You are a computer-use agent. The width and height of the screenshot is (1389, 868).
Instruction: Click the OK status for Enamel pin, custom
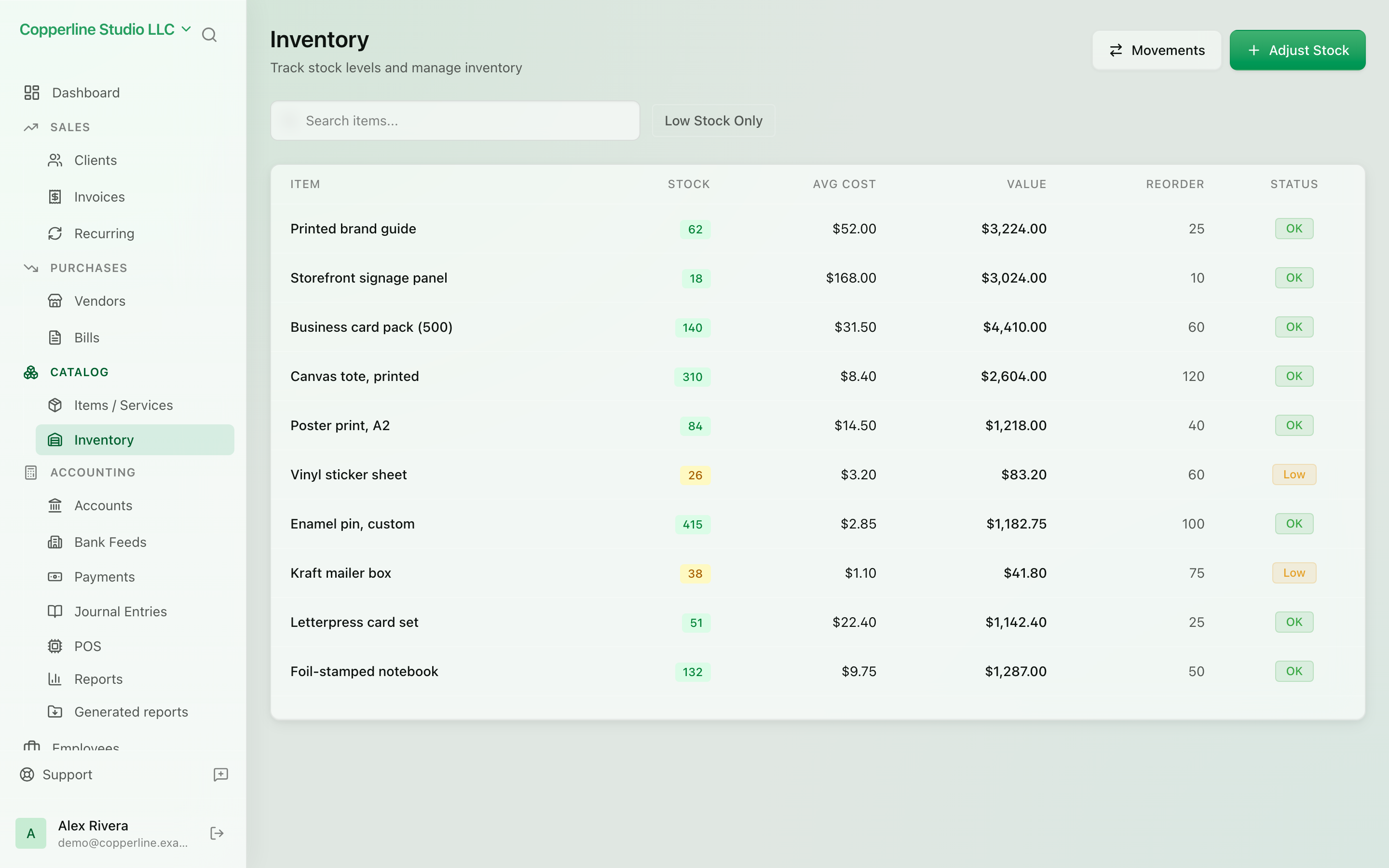tap(1294, 524)
